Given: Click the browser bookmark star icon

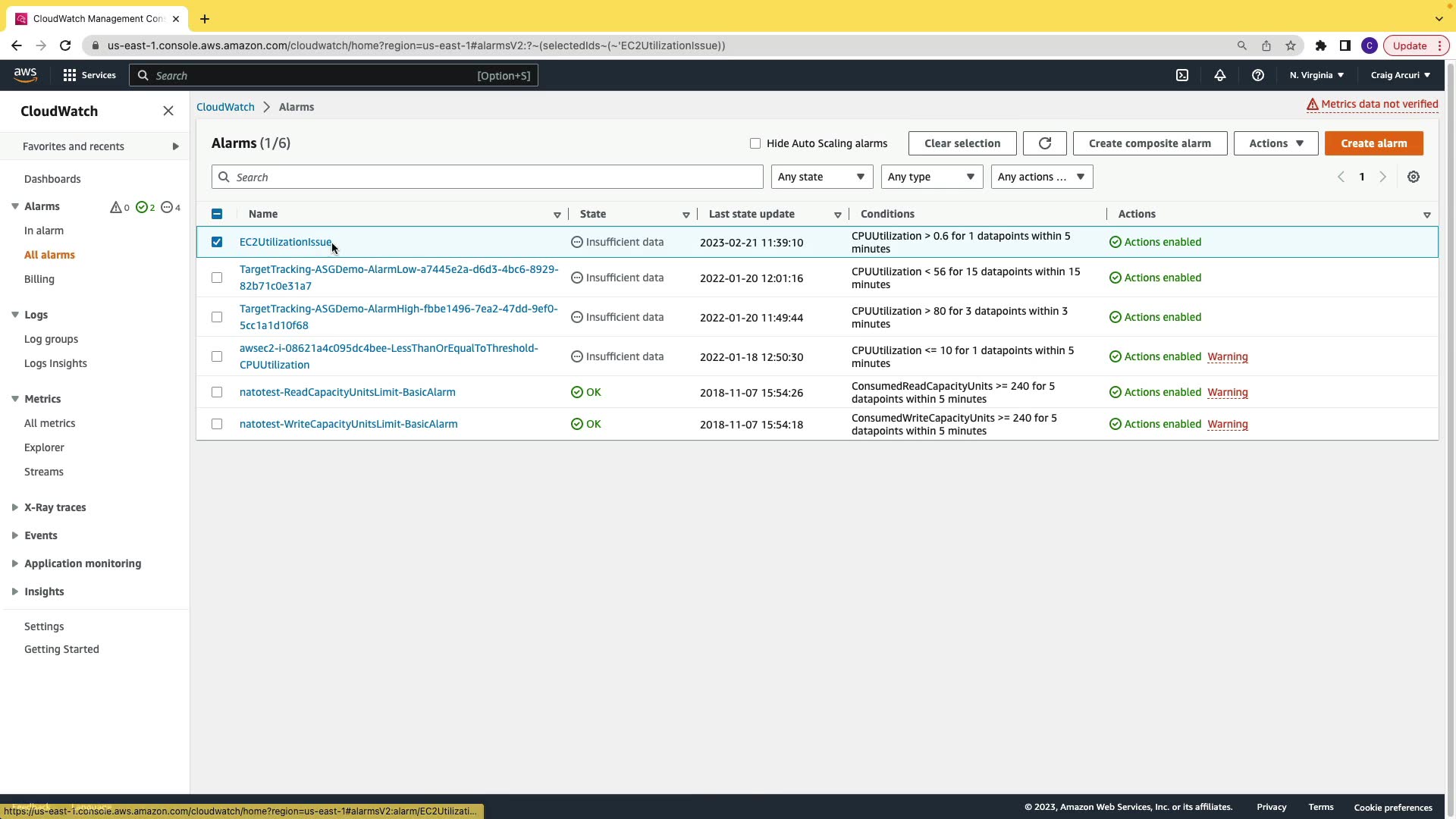Looking at the screenshot, I should 1291,45.
